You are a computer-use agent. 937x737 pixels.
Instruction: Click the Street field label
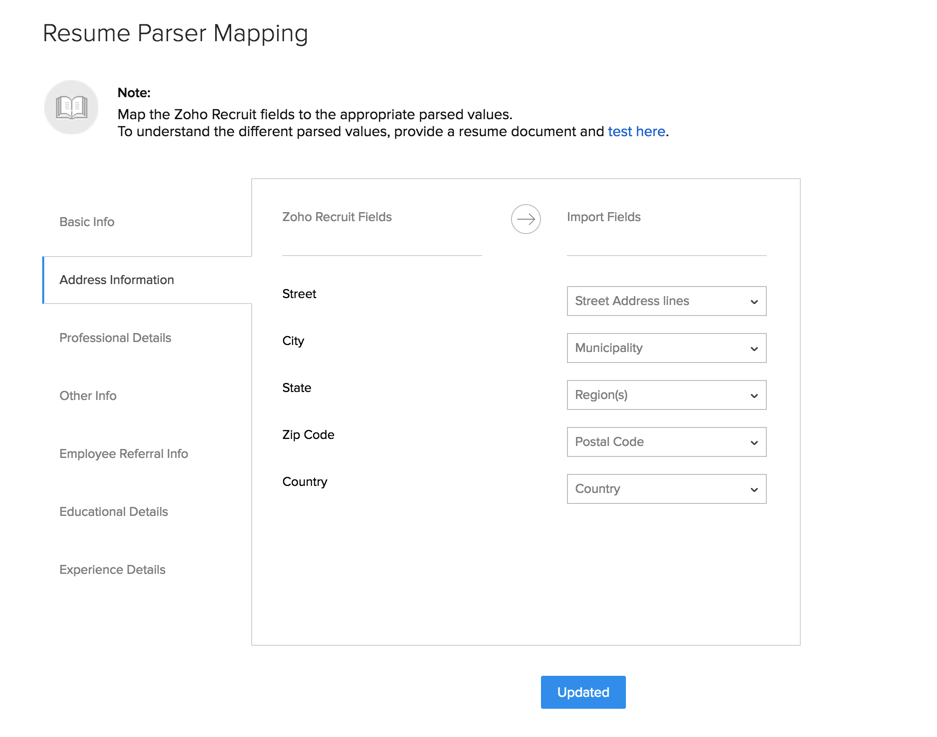[x=299, y=294]
